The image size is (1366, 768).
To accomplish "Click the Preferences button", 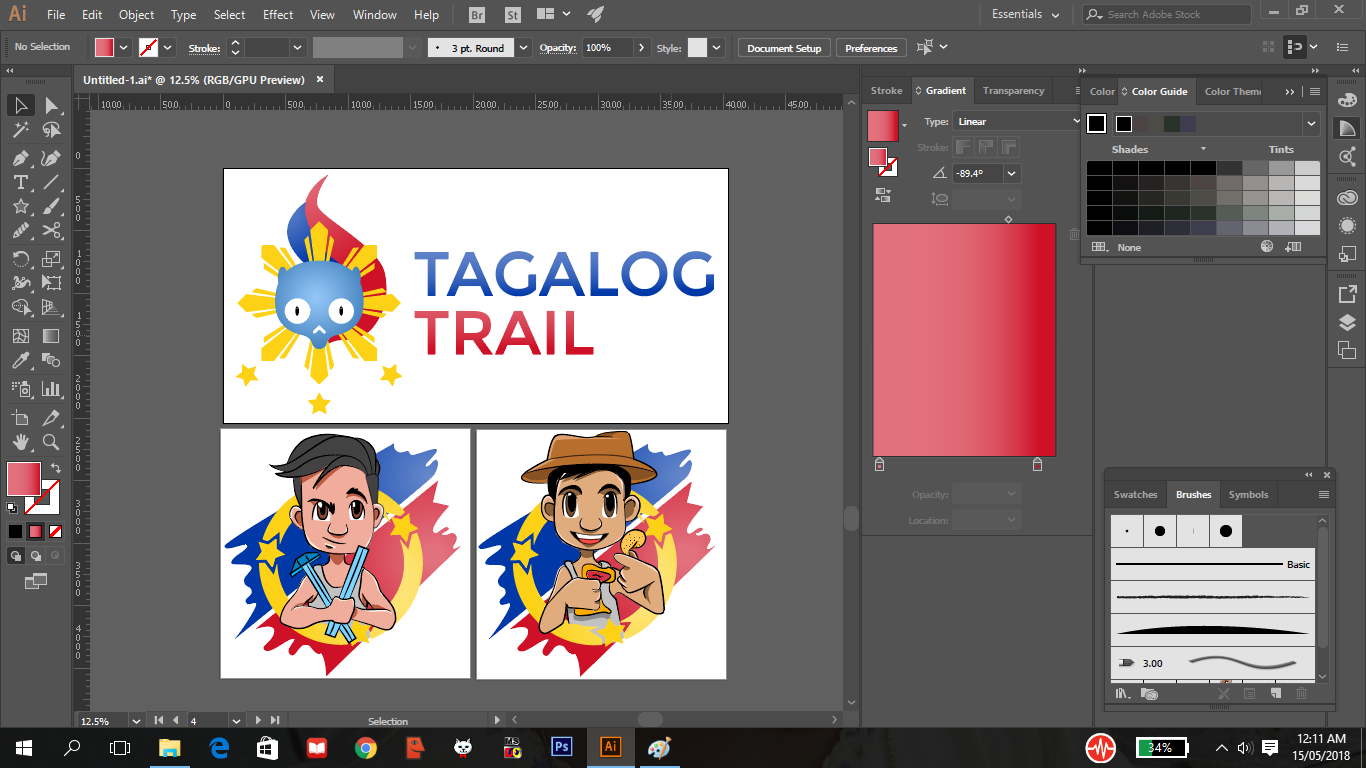I will (x=871, y=48).
